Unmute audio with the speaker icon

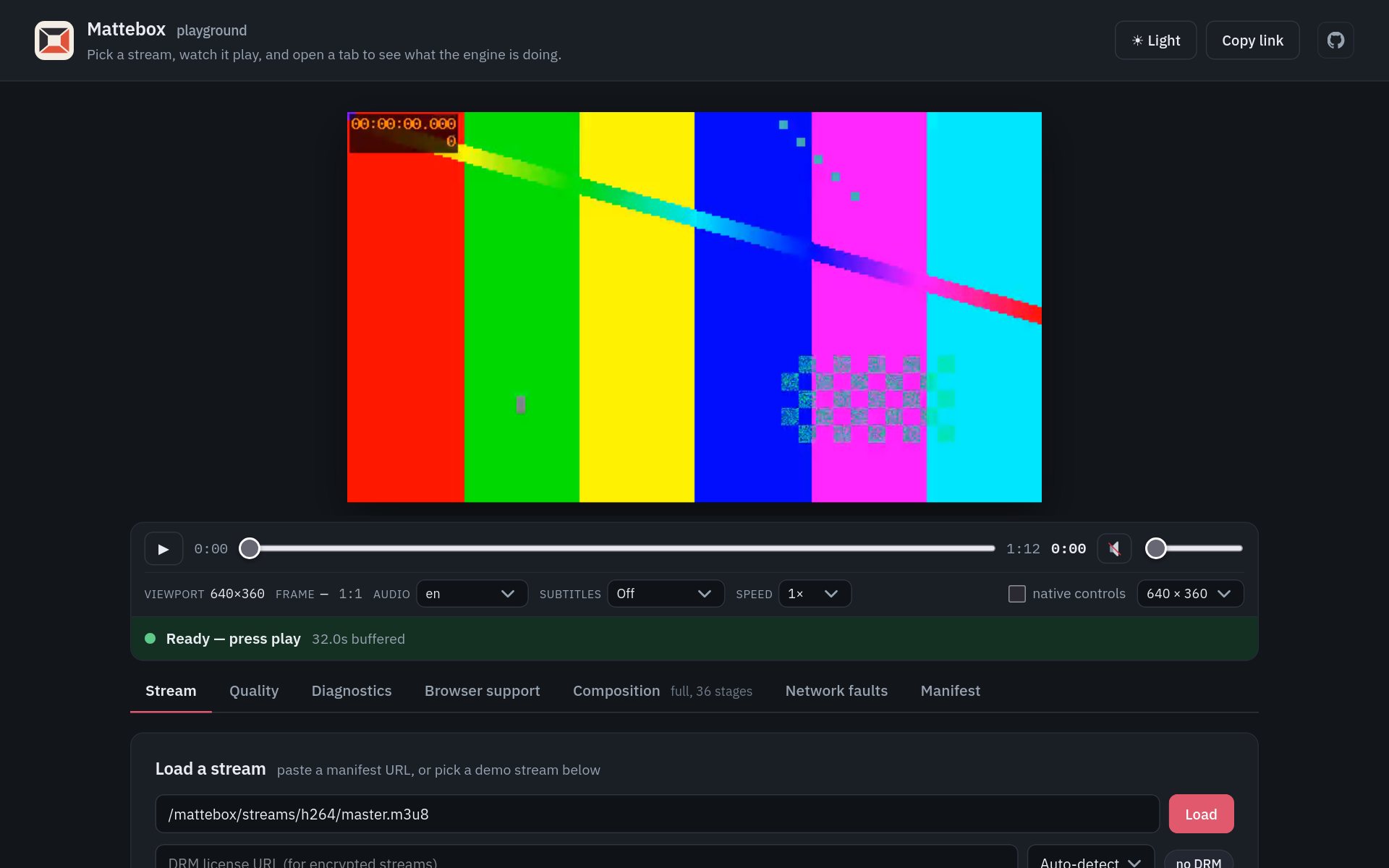tap(1114, 549)
